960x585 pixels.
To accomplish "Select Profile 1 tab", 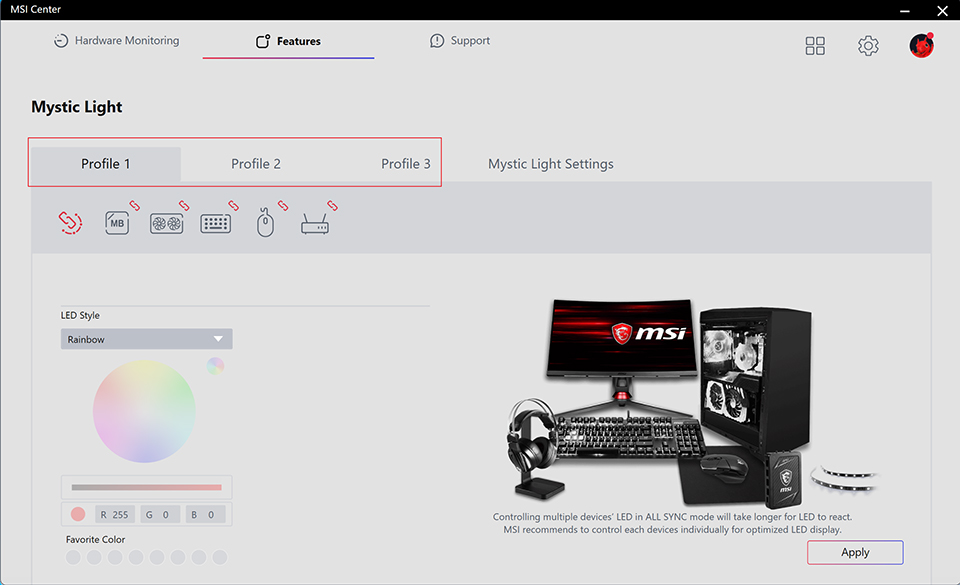I will (105, 164).
